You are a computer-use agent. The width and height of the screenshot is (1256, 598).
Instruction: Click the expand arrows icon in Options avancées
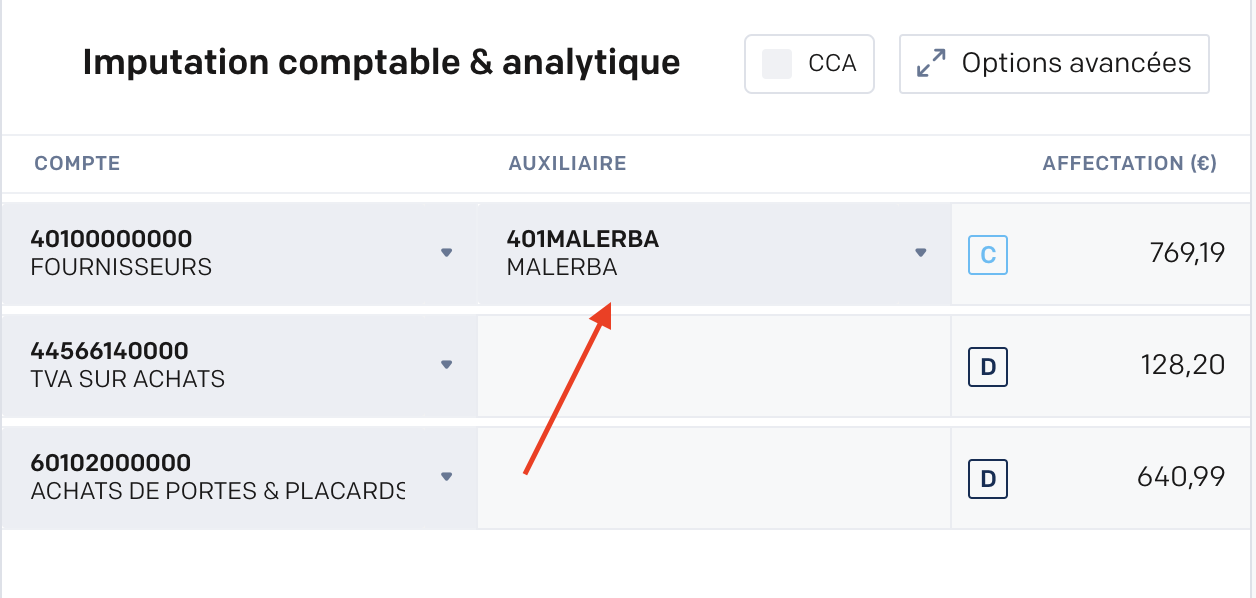[x=931, y=64]
